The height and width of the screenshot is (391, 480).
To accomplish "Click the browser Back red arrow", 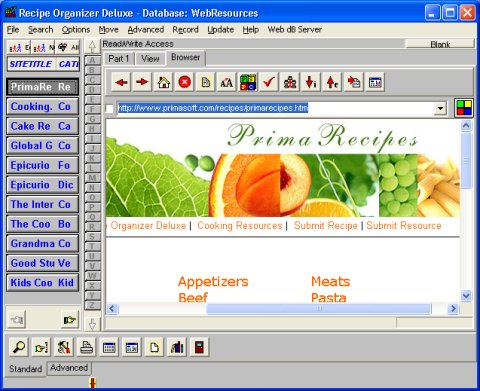I will [121, 82].
